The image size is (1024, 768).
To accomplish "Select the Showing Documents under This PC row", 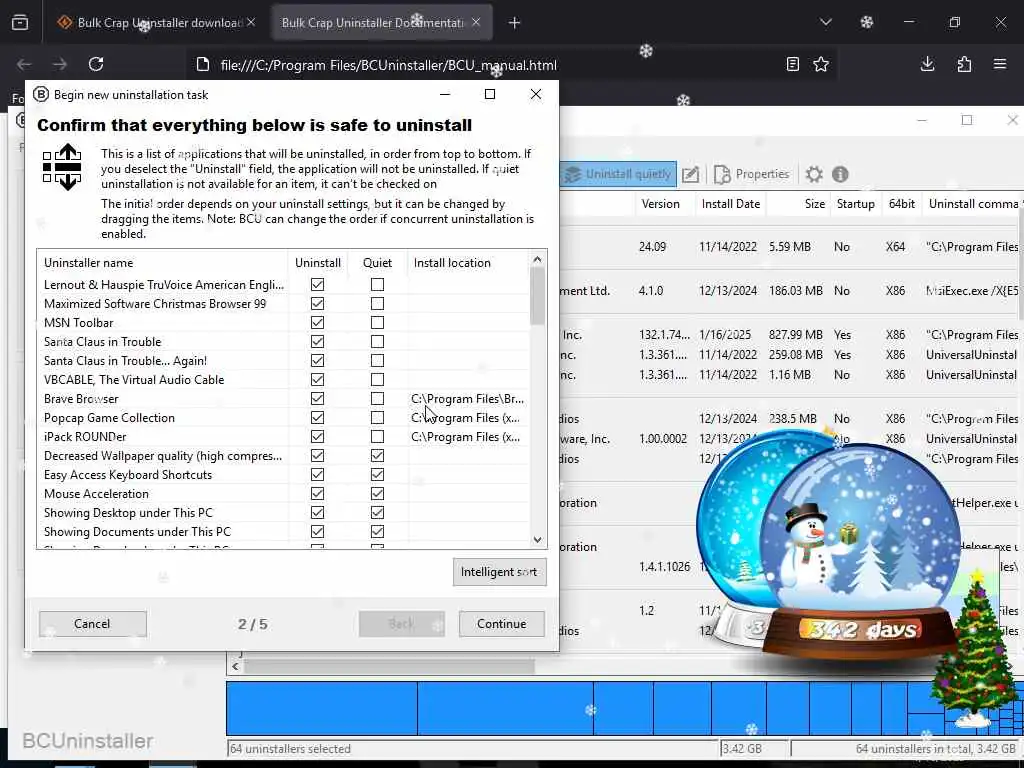I will (283, 532).
